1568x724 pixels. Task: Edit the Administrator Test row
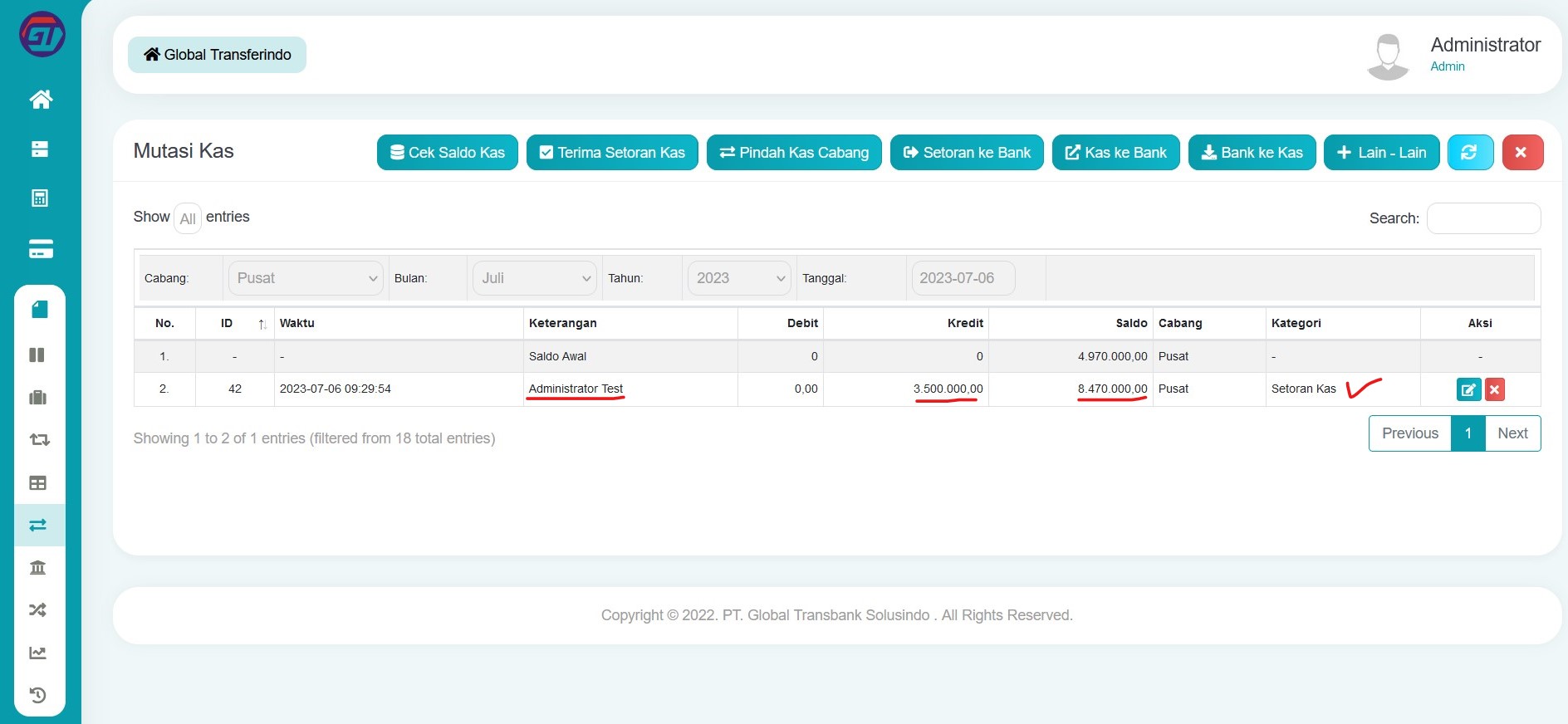click(x=1468, y=389)
